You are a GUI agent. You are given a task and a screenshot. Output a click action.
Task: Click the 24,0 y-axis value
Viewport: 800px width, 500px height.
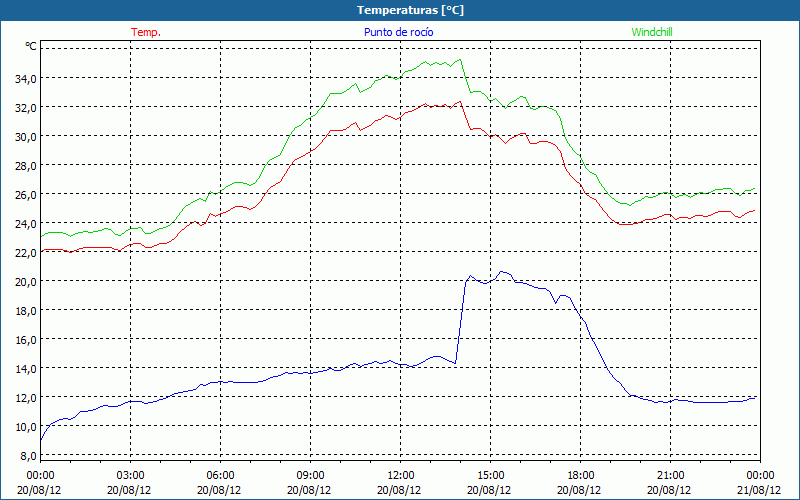pyautogui.click(x=25, y=223)
